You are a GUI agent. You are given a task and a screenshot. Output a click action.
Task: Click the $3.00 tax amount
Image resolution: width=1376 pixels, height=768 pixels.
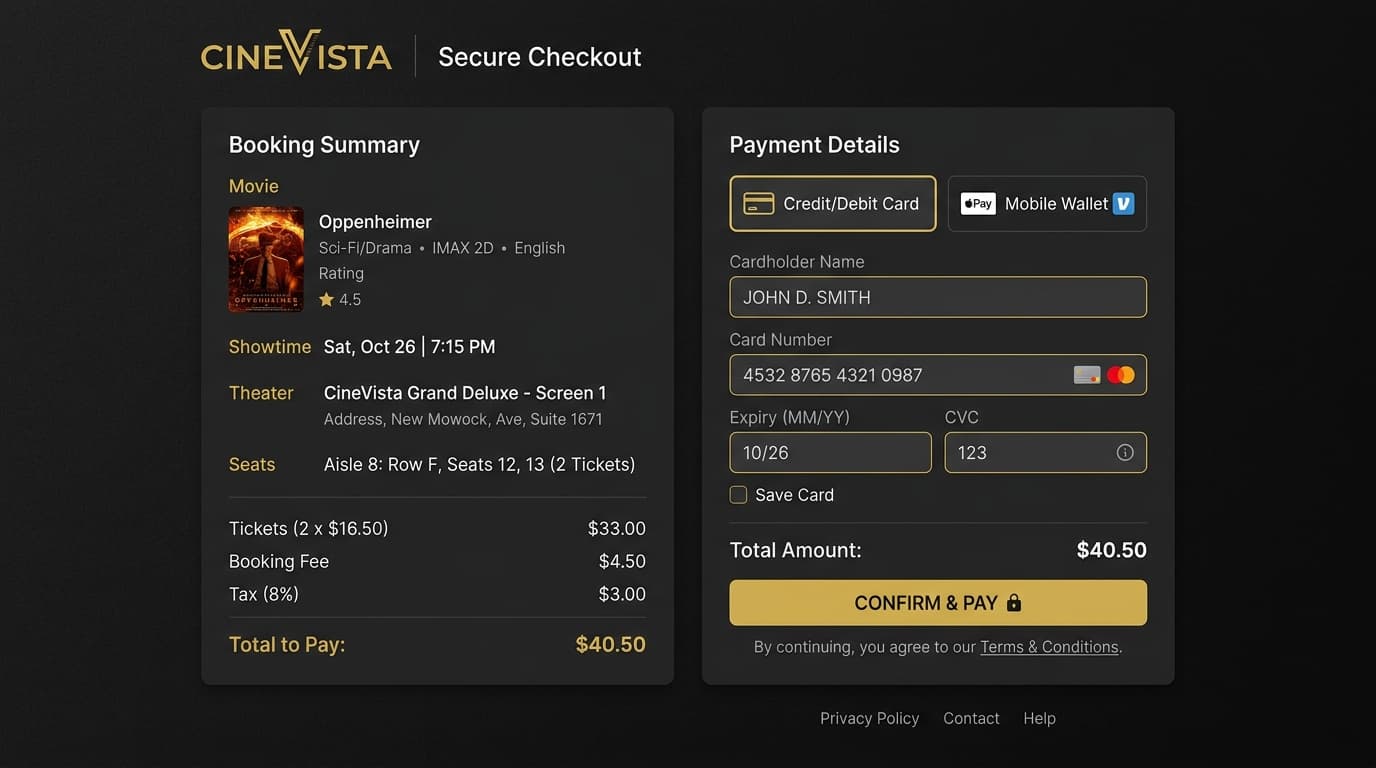point(622,594)
